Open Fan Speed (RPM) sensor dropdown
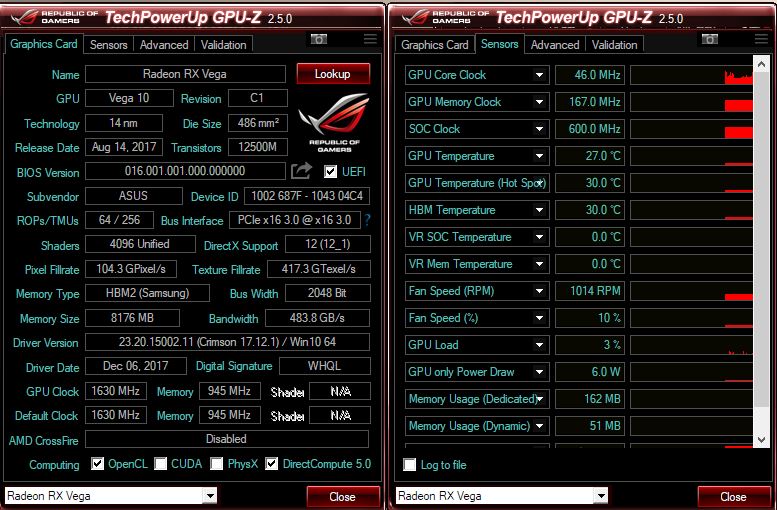Viewport: 777px width, 510px height. pyautogui.click(x=539, y=291)
